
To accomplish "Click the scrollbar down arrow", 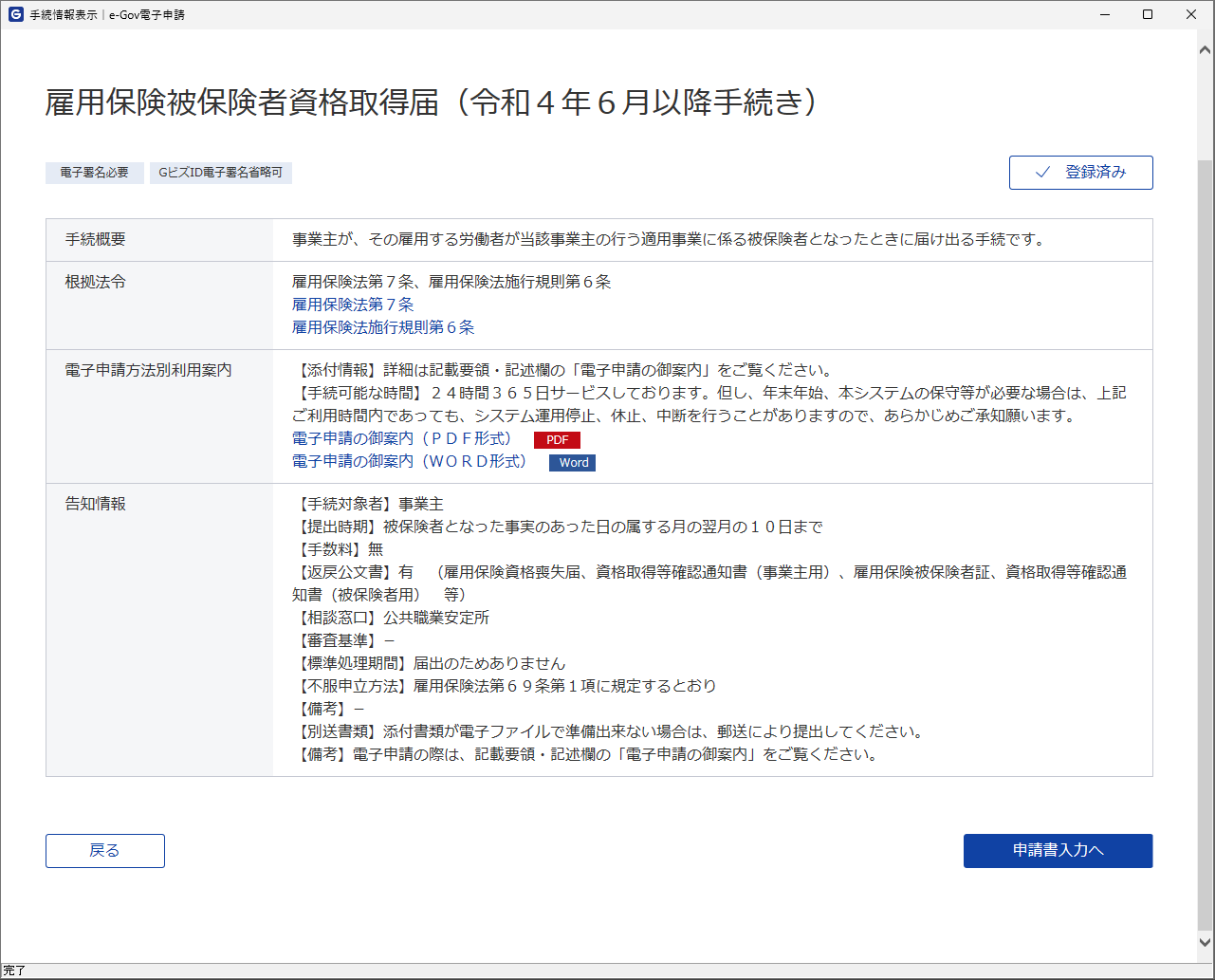I will click(1206, 942).
